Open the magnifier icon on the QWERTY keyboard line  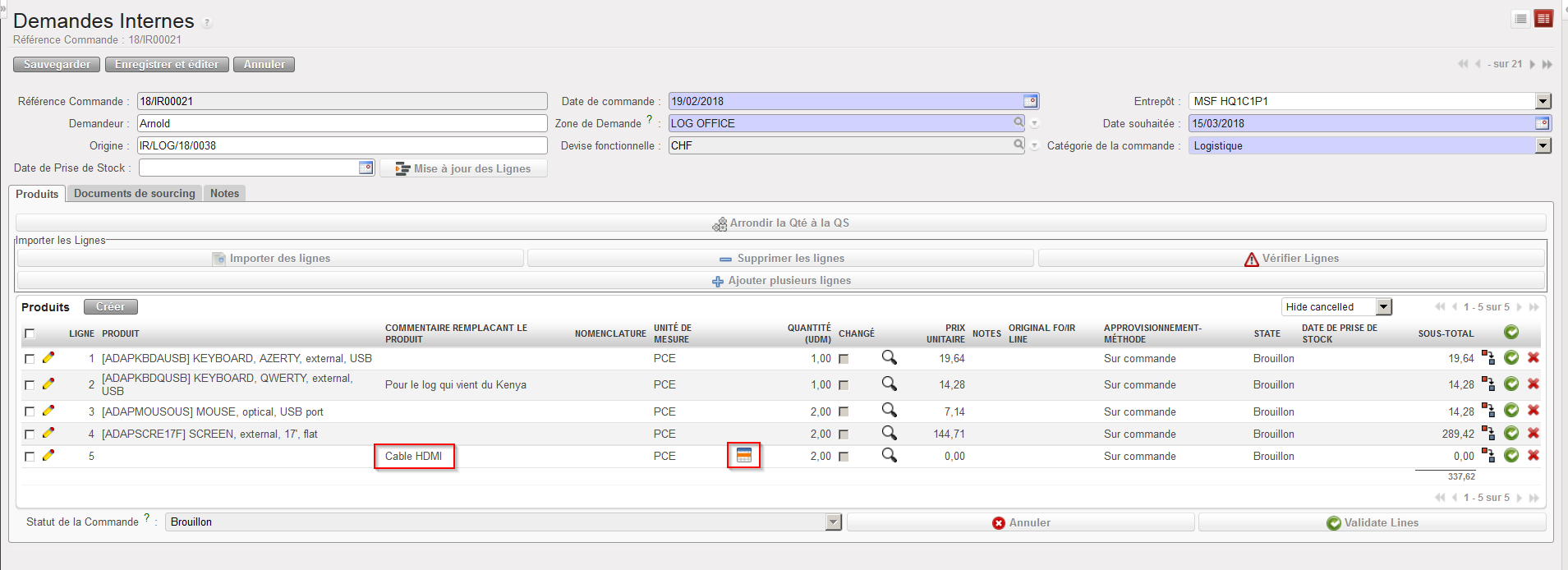coord(889,384)
